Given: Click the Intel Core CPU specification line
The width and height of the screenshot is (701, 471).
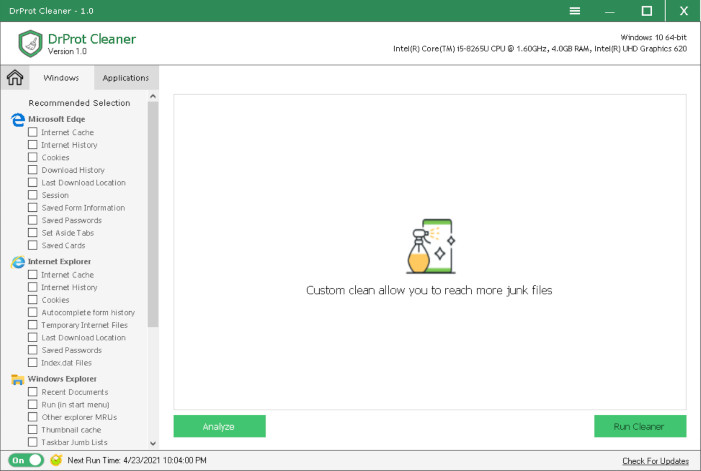Looking at the screenshot, I should pos(540,49).
